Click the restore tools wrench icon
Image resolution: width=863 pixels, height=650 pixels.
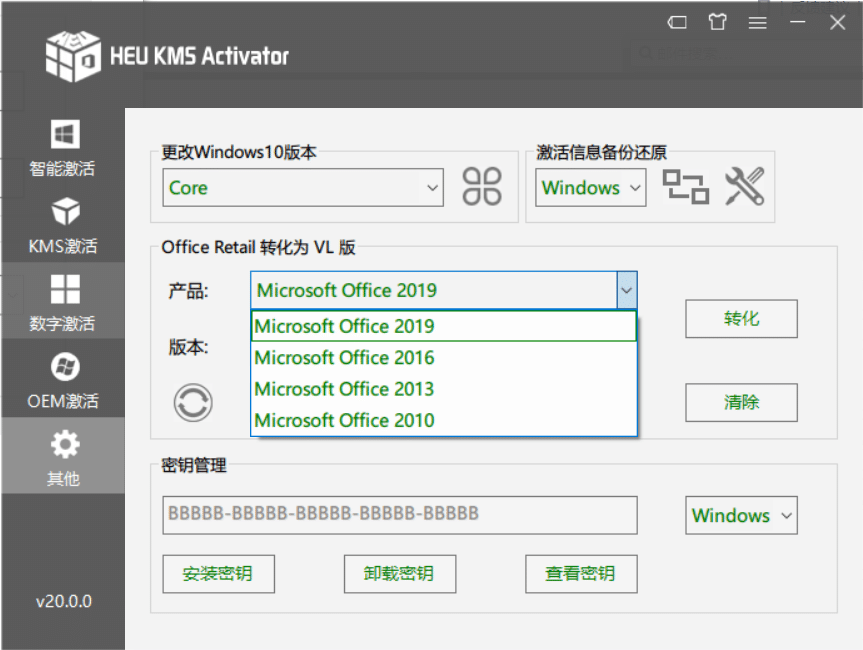pos(745,186)
